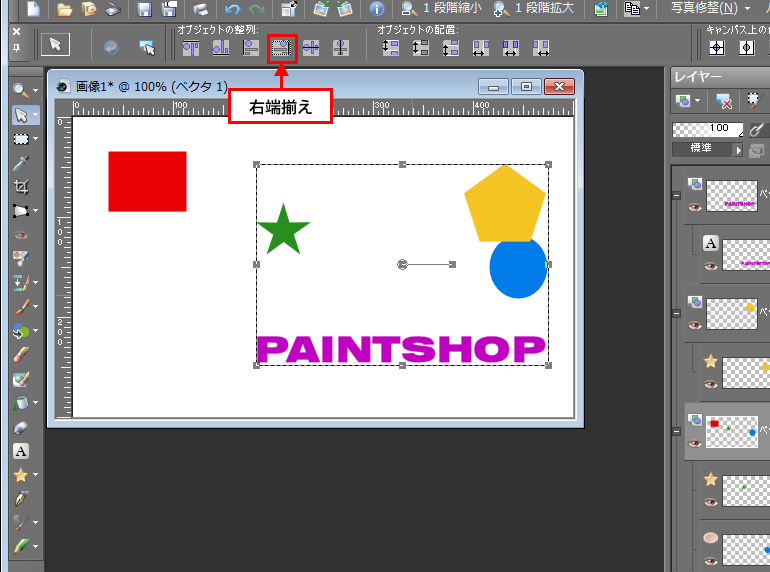Open a file with the folder icon
Viewport: 770px width, 572px height.
(x=64, y=9)
